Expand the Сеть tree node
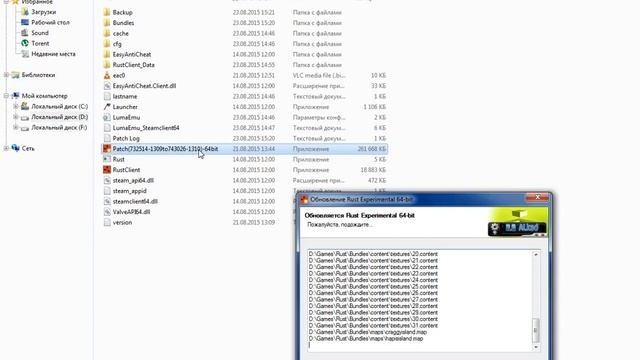The width and height of the screenshot is (640, 360). [6, 148]
